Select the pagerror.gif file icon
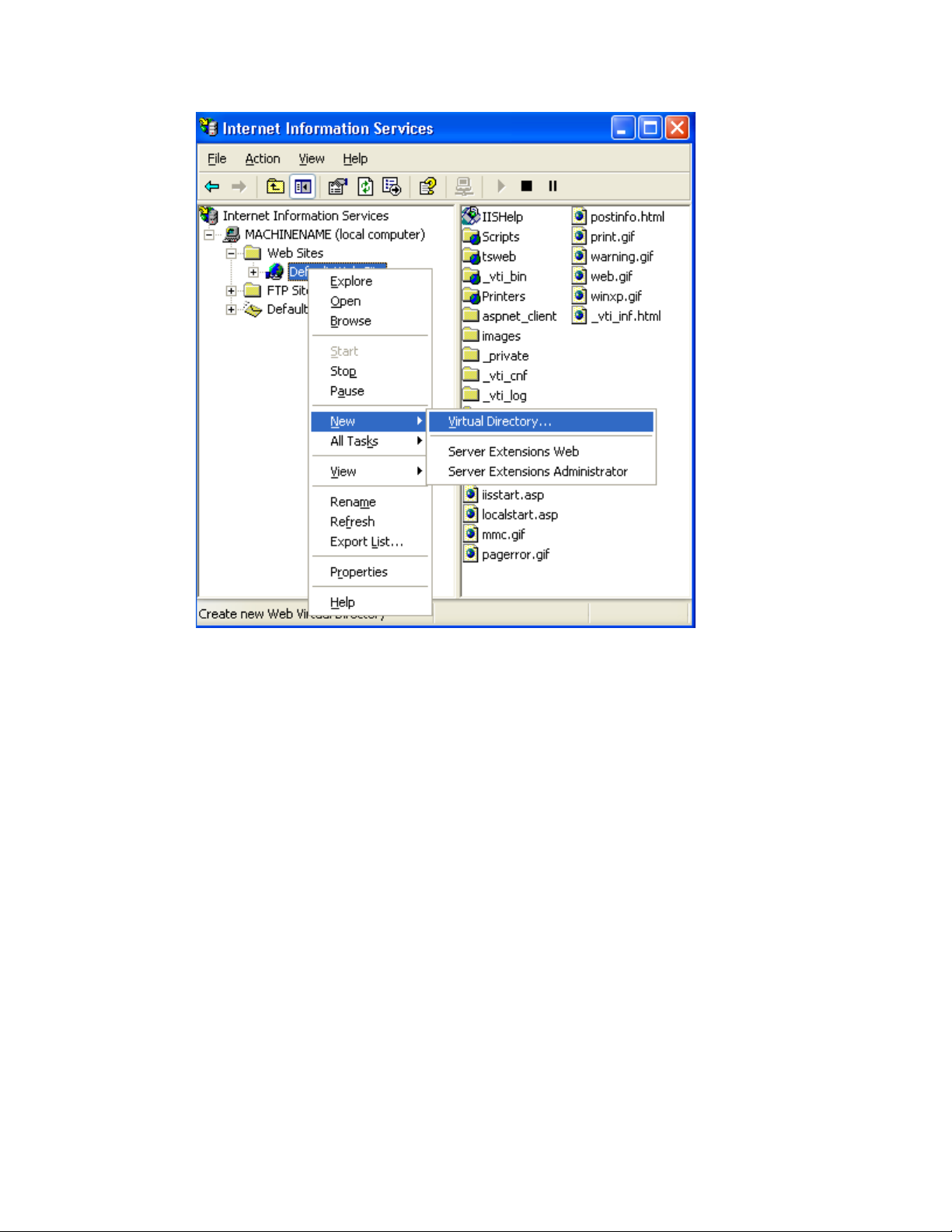Image resolution: width=952 pixels, height=1232 pixels. pyautogui.click(x=470, y=554)
